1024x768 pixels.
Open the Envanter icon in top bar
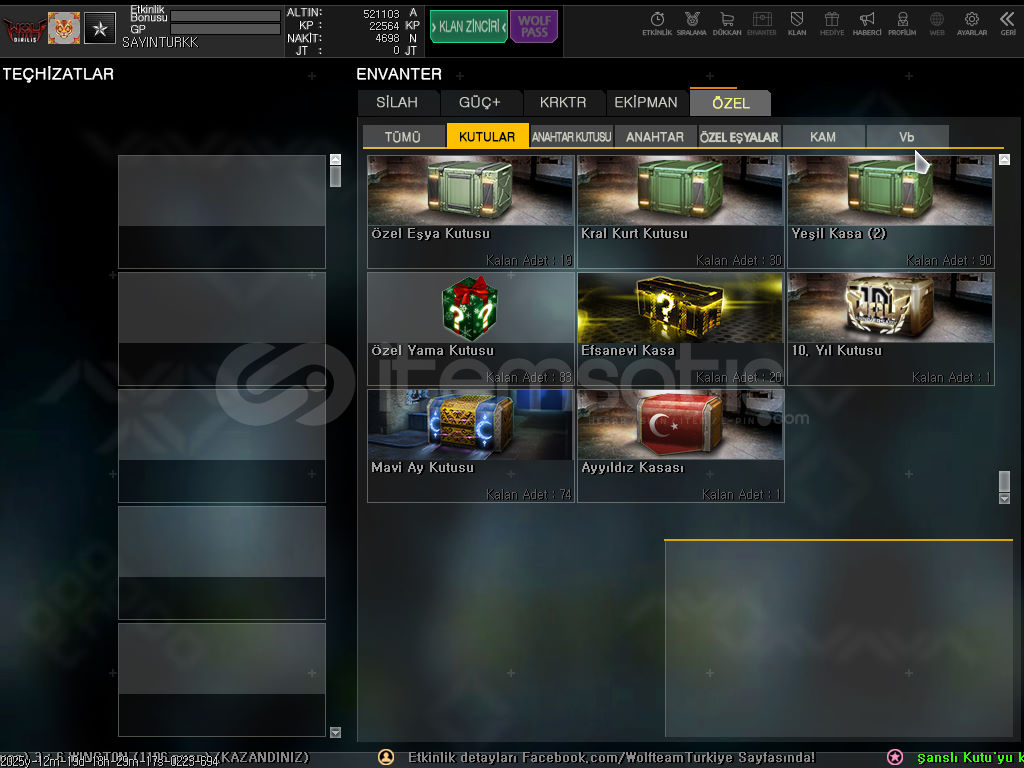click(x=761, y=24)
